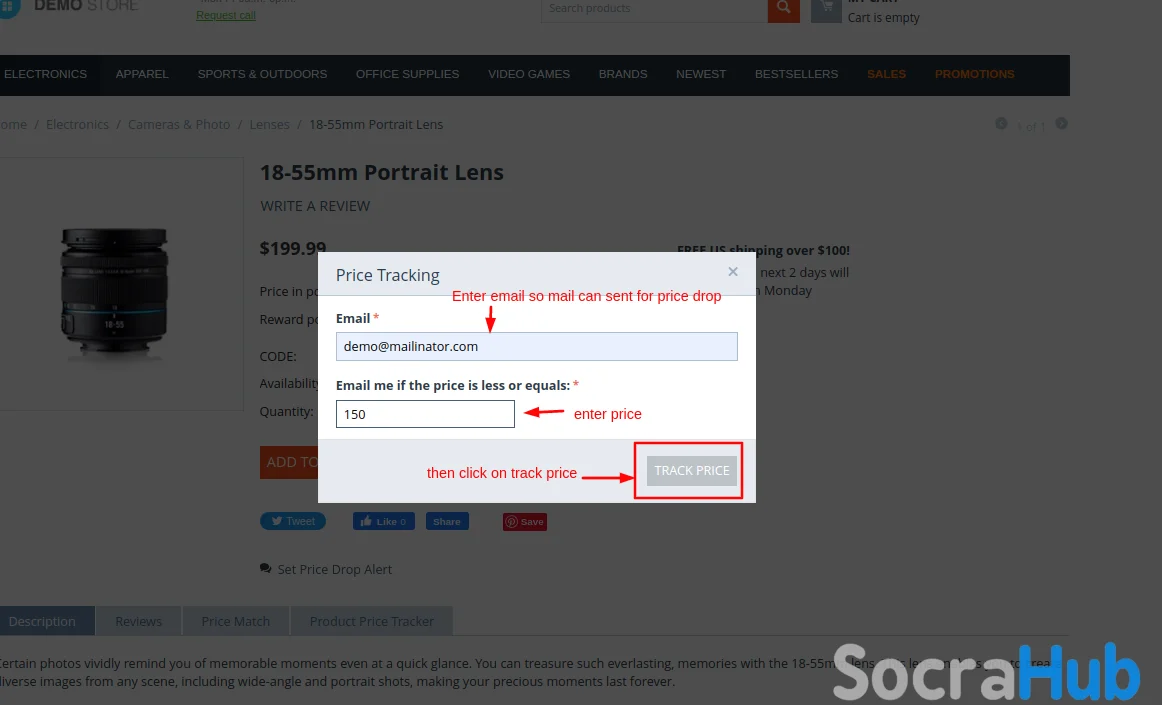This screenshot has height=705, width=1162.
Task: Close the Price Tracking dialog
Action: [x=733, y=272]
